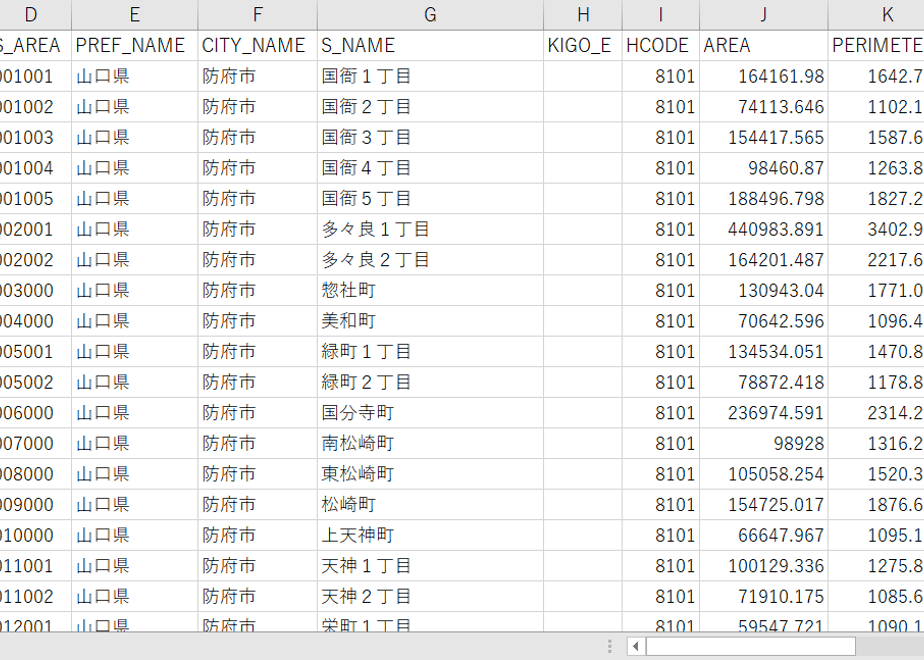Click S_AREA code ending 006000
The width and height of the screenshot is (924, 660).
pyautogui.click(x=35, y=413)
